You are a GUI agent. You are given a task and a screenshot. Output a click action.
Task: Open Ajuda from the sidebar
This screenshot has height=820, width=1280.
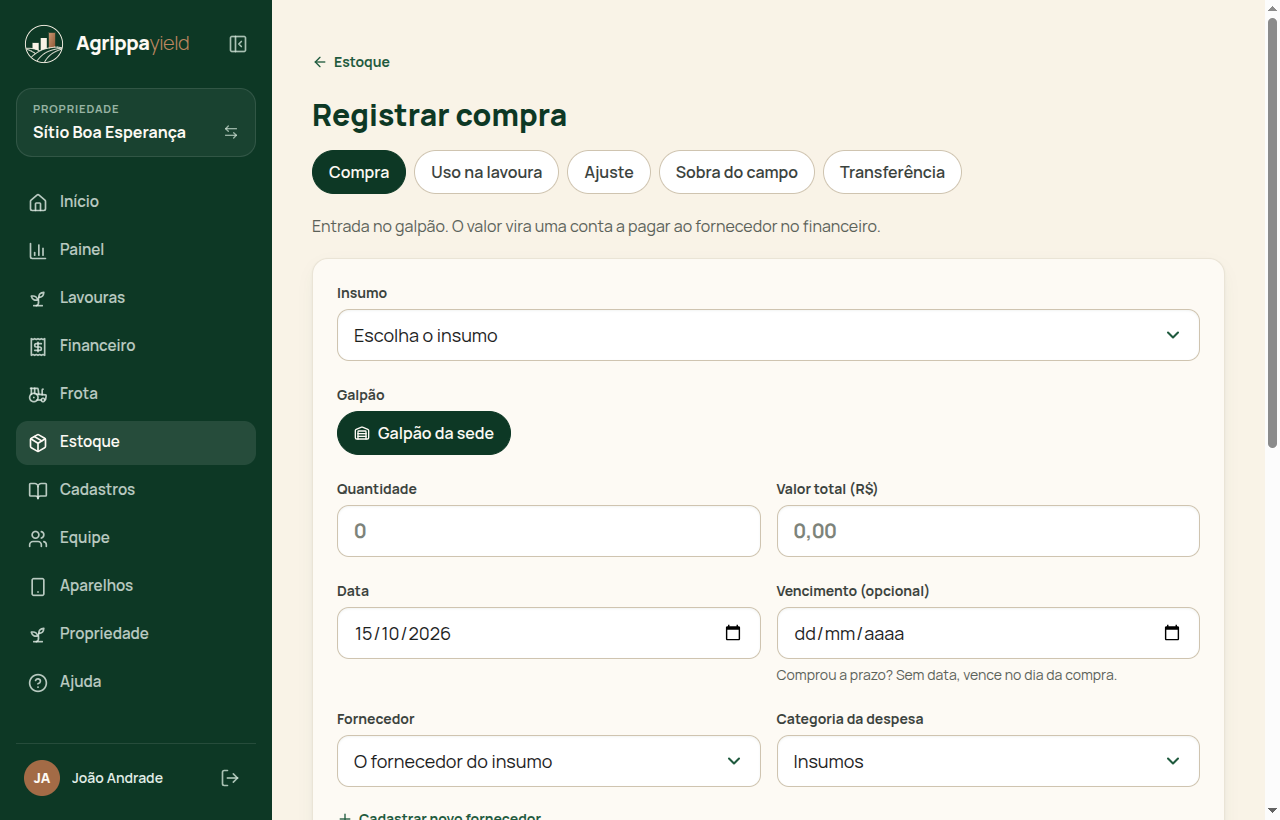click(136, 682)
